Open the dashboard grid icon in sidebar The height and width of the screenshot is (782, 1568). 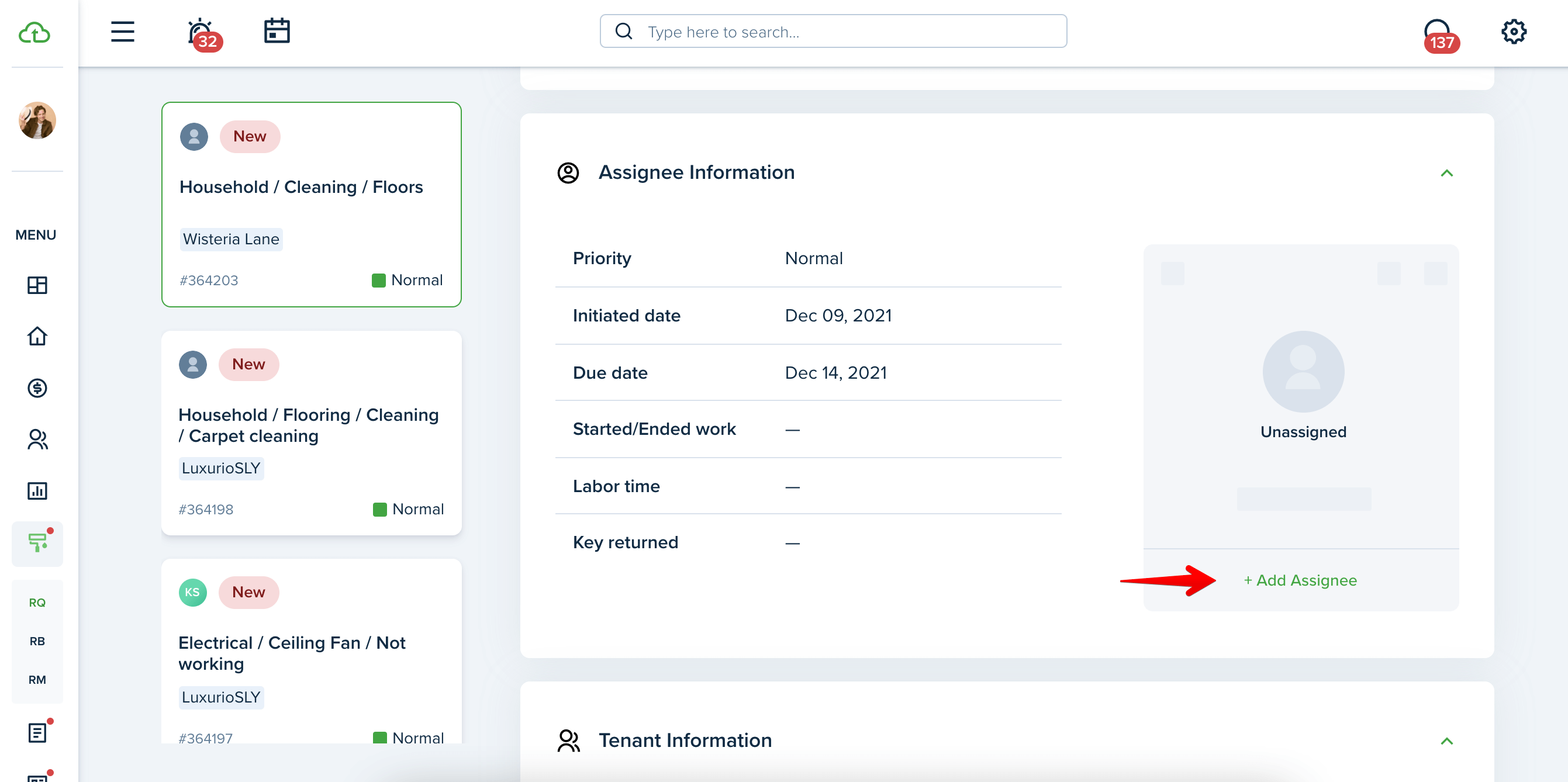click(37, 285)
